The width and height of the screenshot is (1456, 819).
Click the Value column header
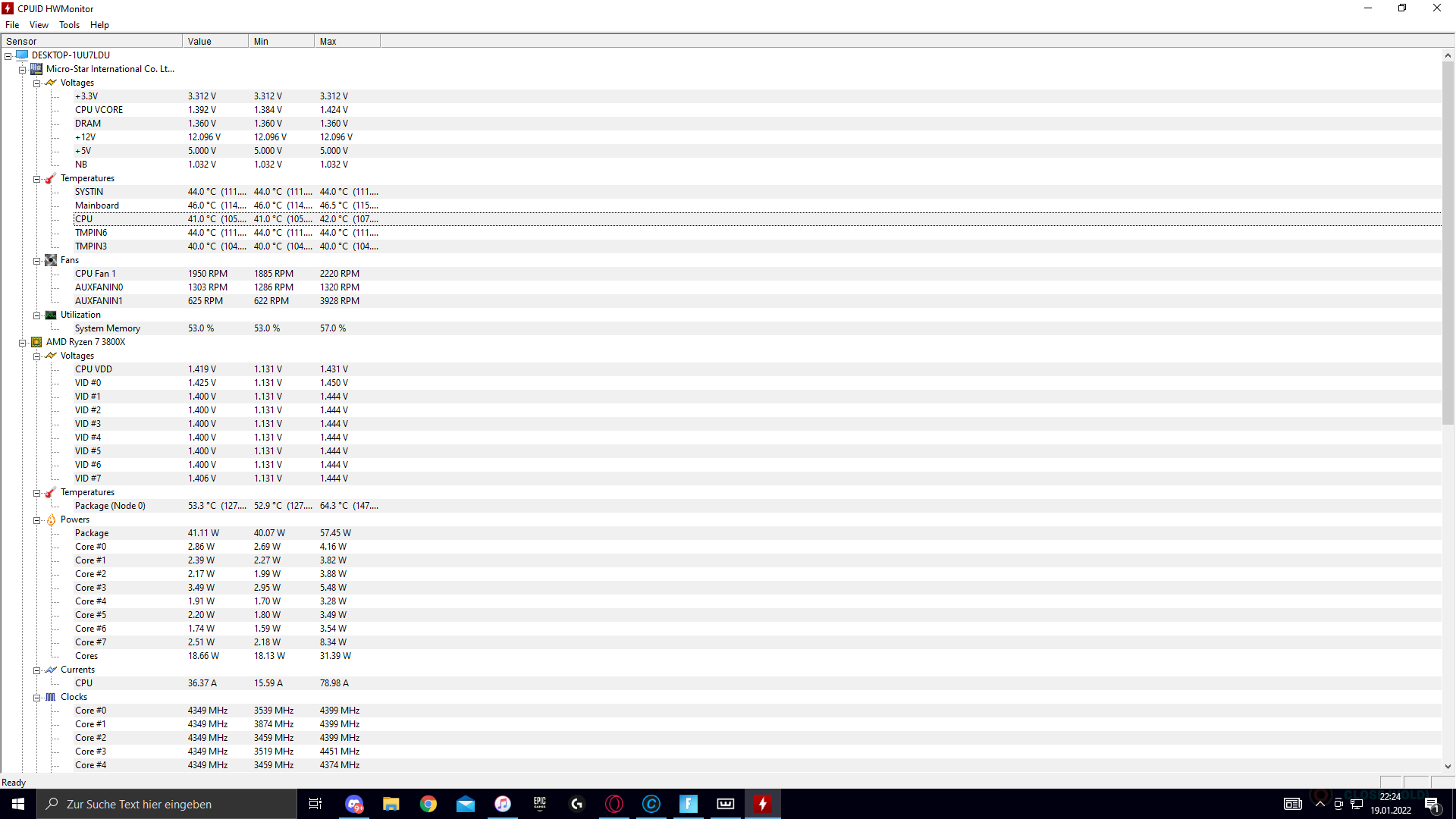215,42
